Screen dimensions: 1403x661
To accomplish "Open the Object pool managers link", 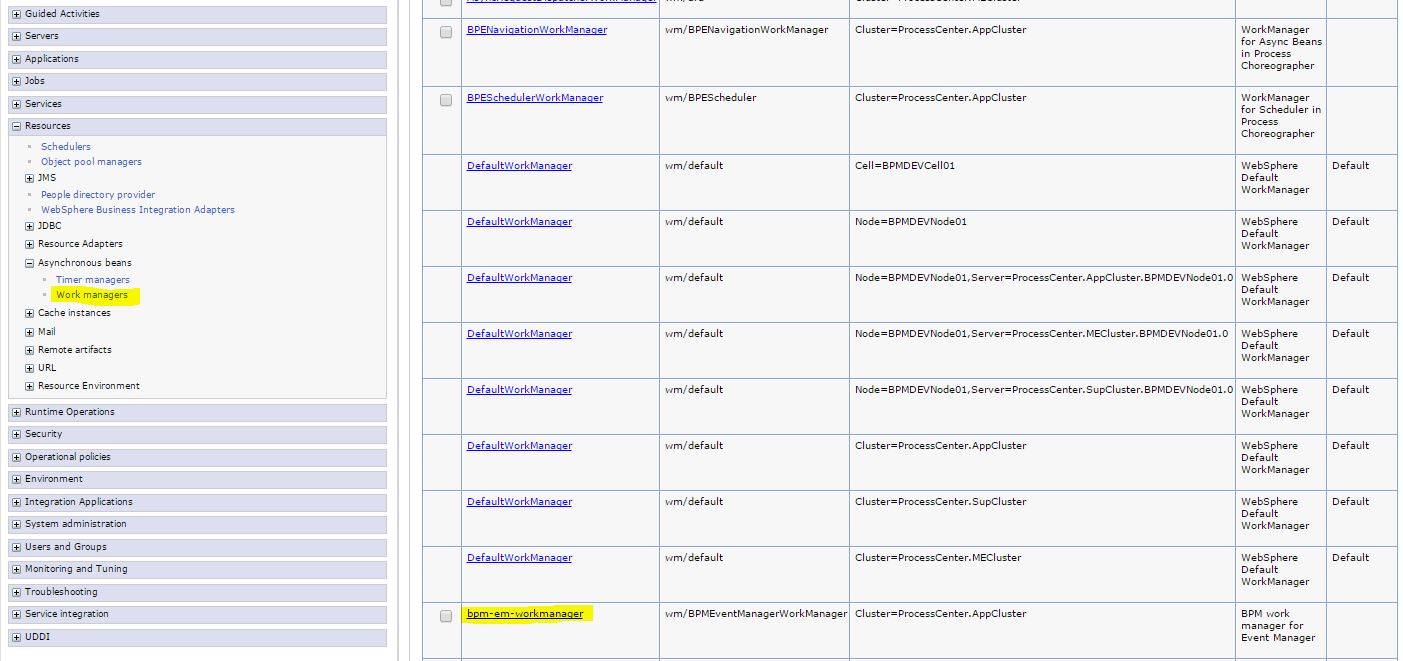I will [91, 162].
